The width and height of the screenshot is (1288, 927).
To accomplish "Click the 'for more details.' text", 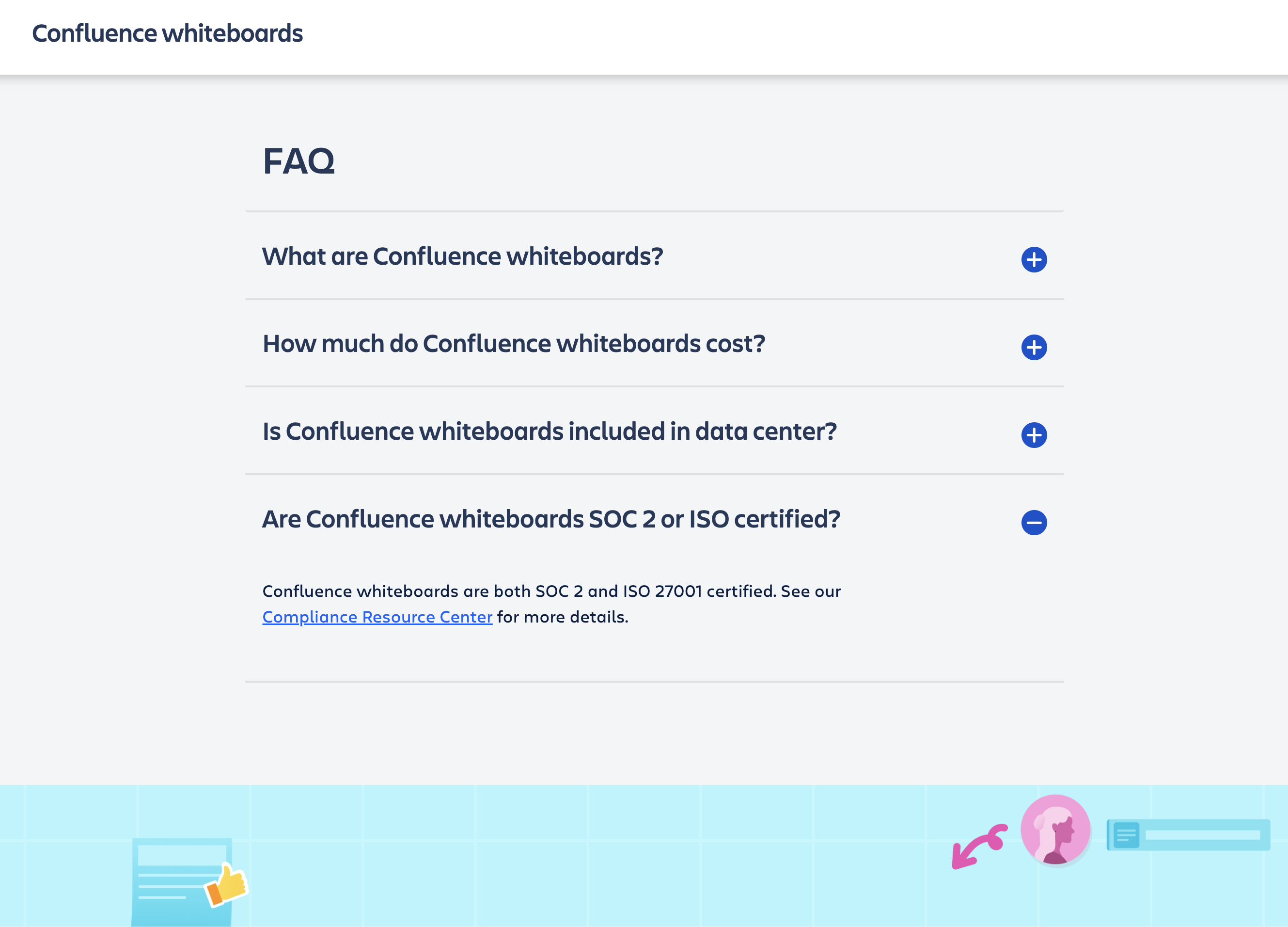I will coord(562,617).
